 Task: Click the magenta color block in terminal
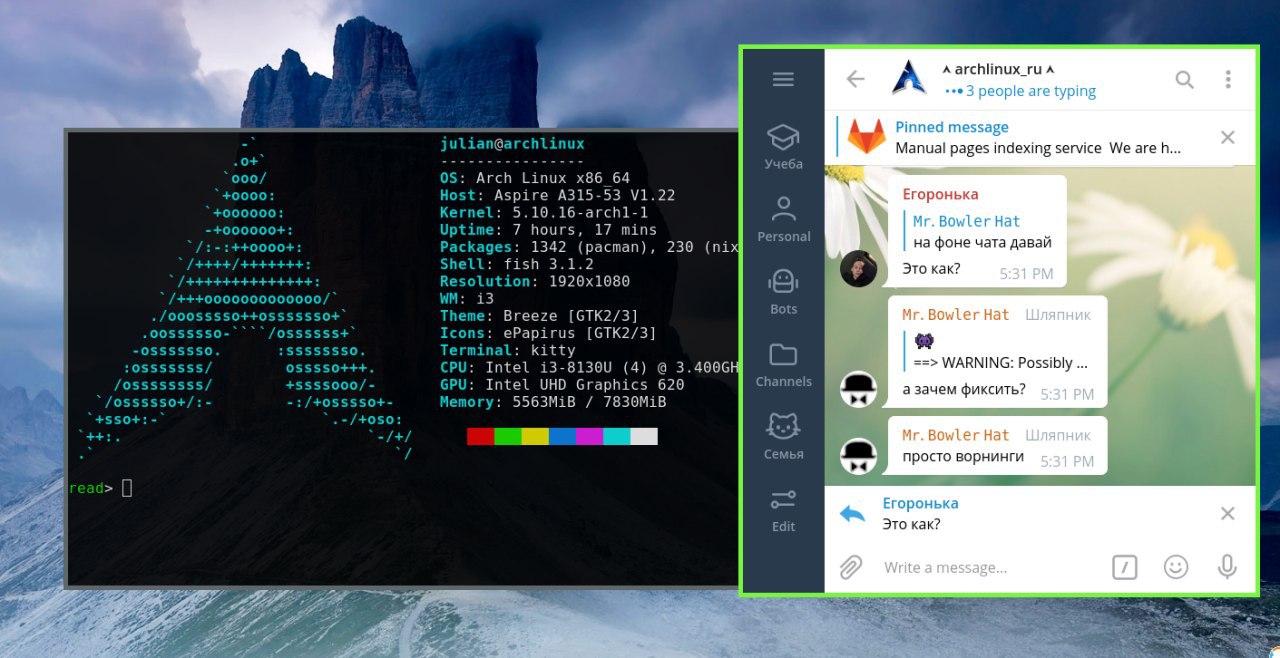(x=589, y=436)
